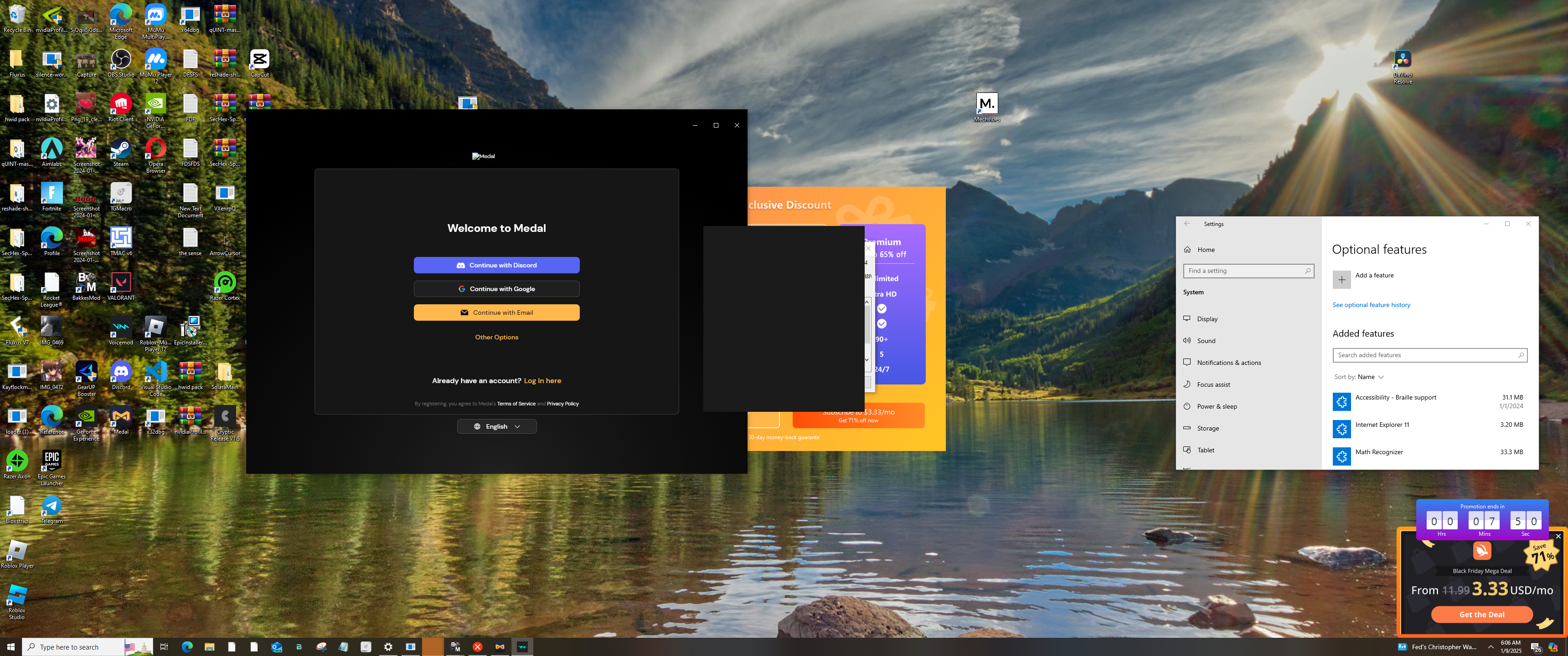Select Sound in Settings sidebar
1568x656 pixels.
click(1206, 341)
